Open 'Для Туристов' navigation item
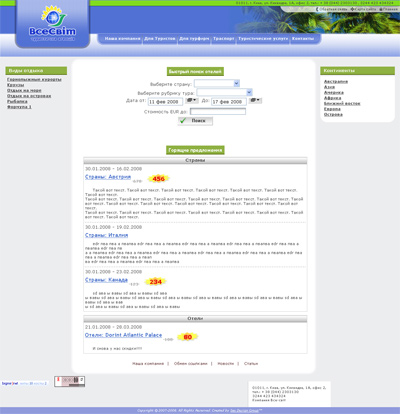This screenshot has height=414, width=400. [160, 39]
